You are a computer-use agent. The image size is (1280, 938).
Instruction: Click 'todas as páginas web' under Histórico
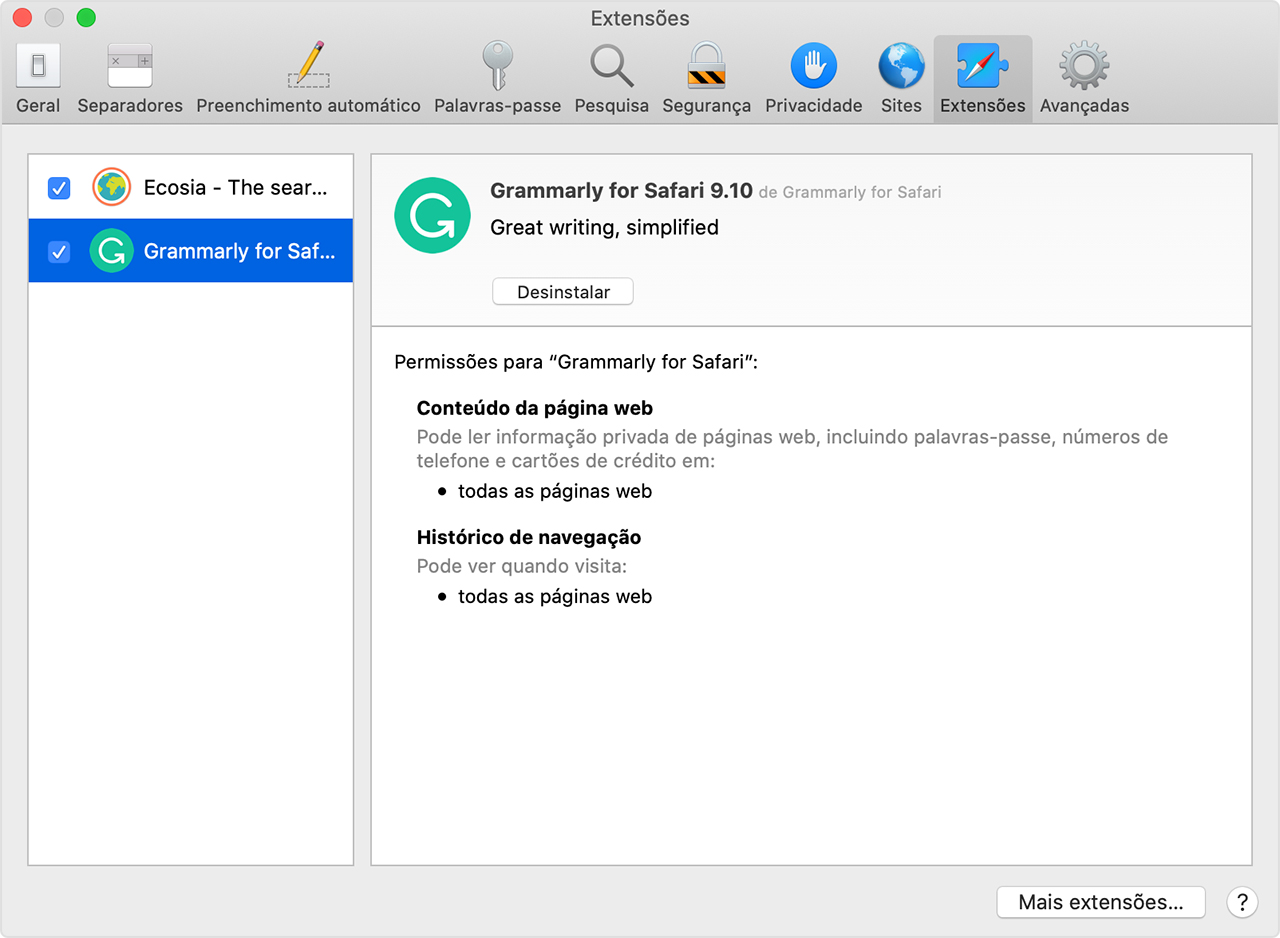(x=555, y=596)
